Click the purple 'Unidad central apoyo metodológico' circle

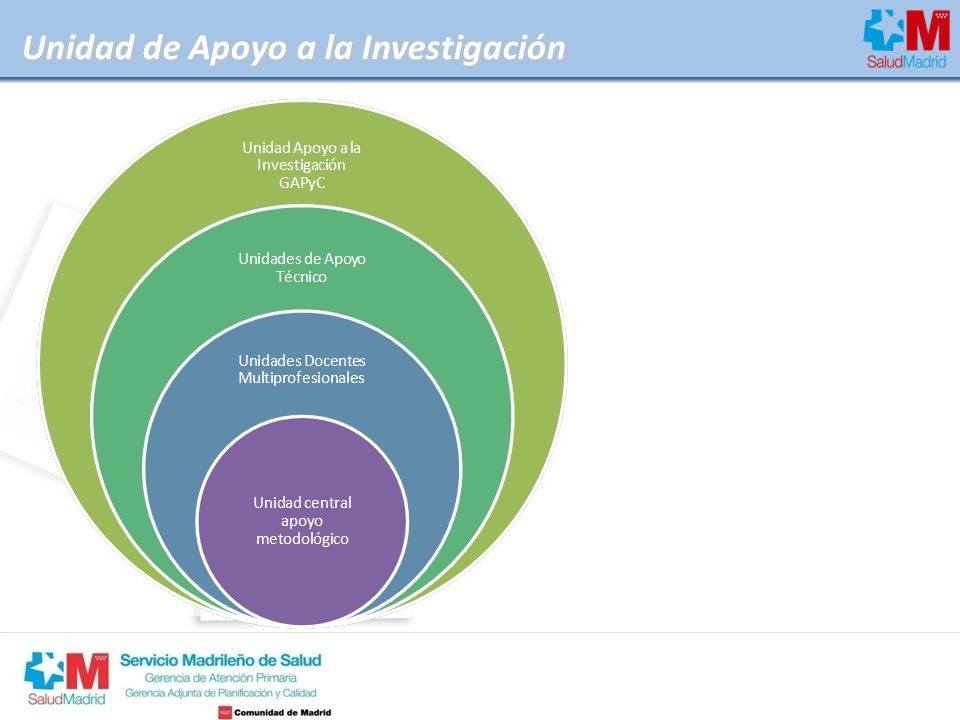click(302, 520)
